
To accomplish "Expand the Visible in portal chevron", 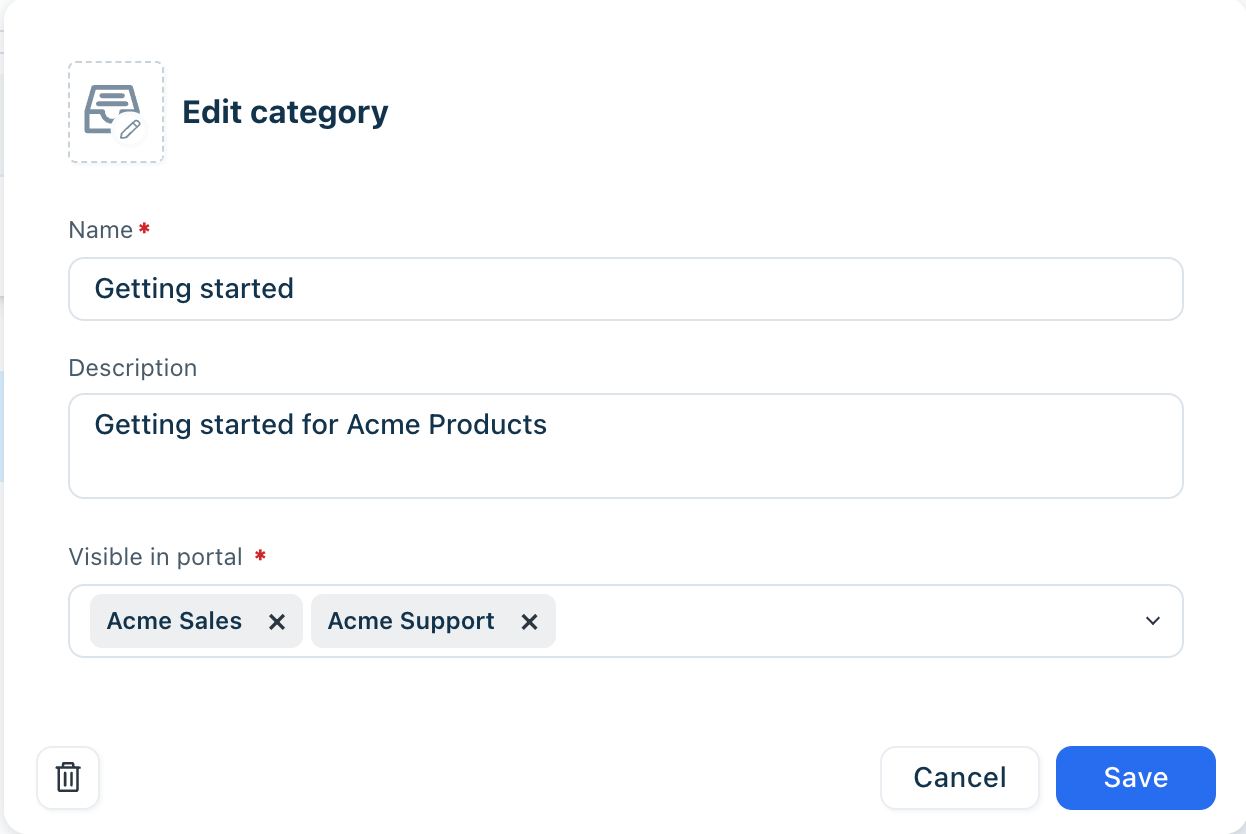I will point(1153,621).
